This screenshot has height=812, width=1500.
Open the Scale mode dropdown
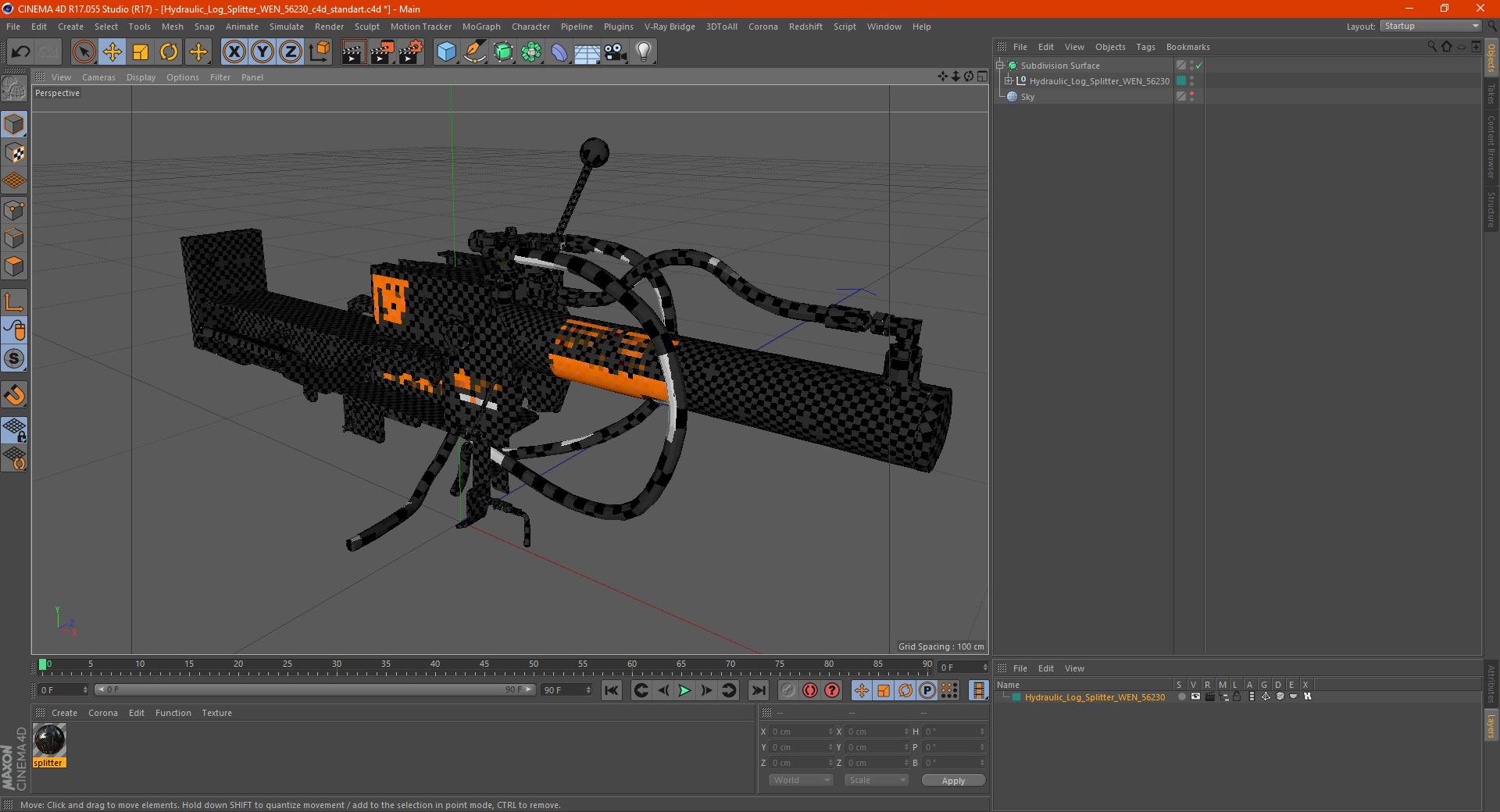(x=877, y=780)
